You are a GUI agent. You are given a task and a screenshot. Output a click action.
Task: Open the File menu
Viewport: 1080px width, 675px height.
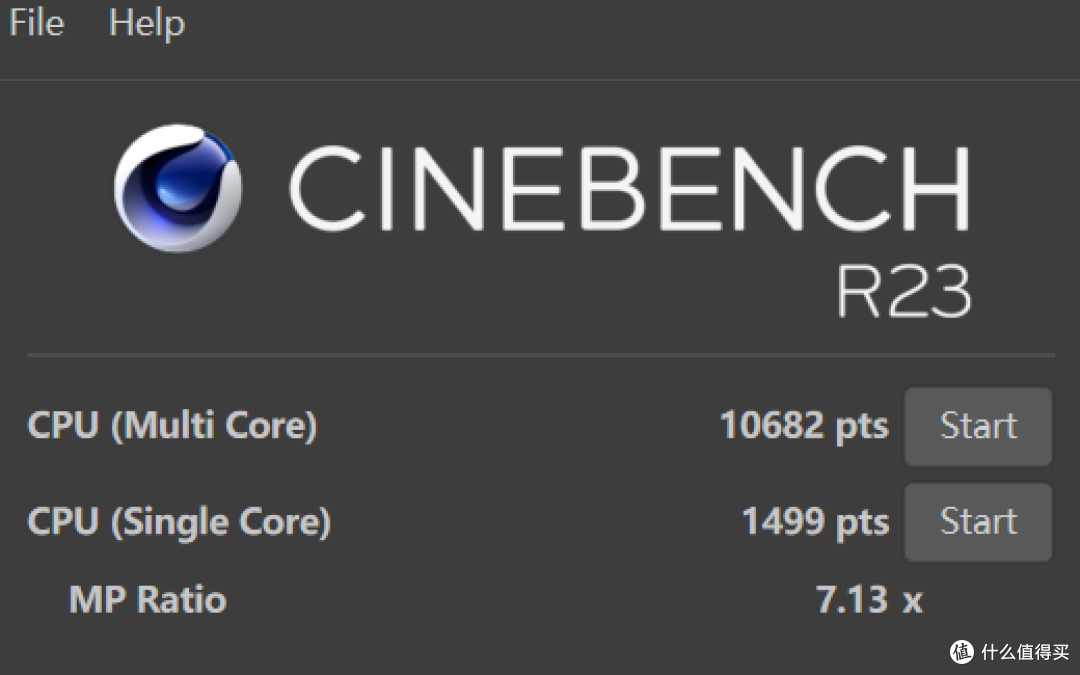point(36,23)
